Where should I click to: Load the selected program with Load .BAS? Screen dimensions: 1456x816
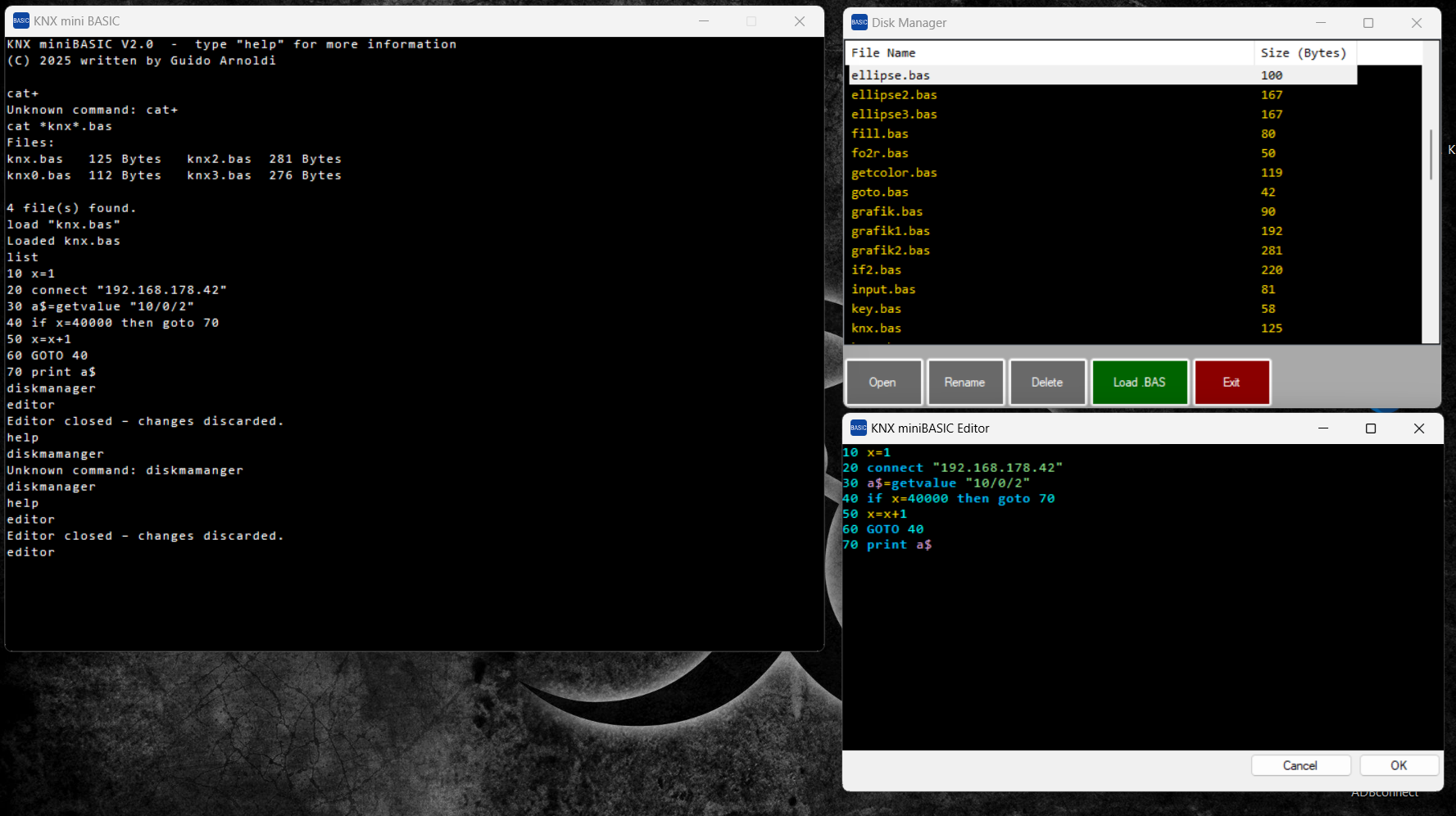tap(1139, 382)
